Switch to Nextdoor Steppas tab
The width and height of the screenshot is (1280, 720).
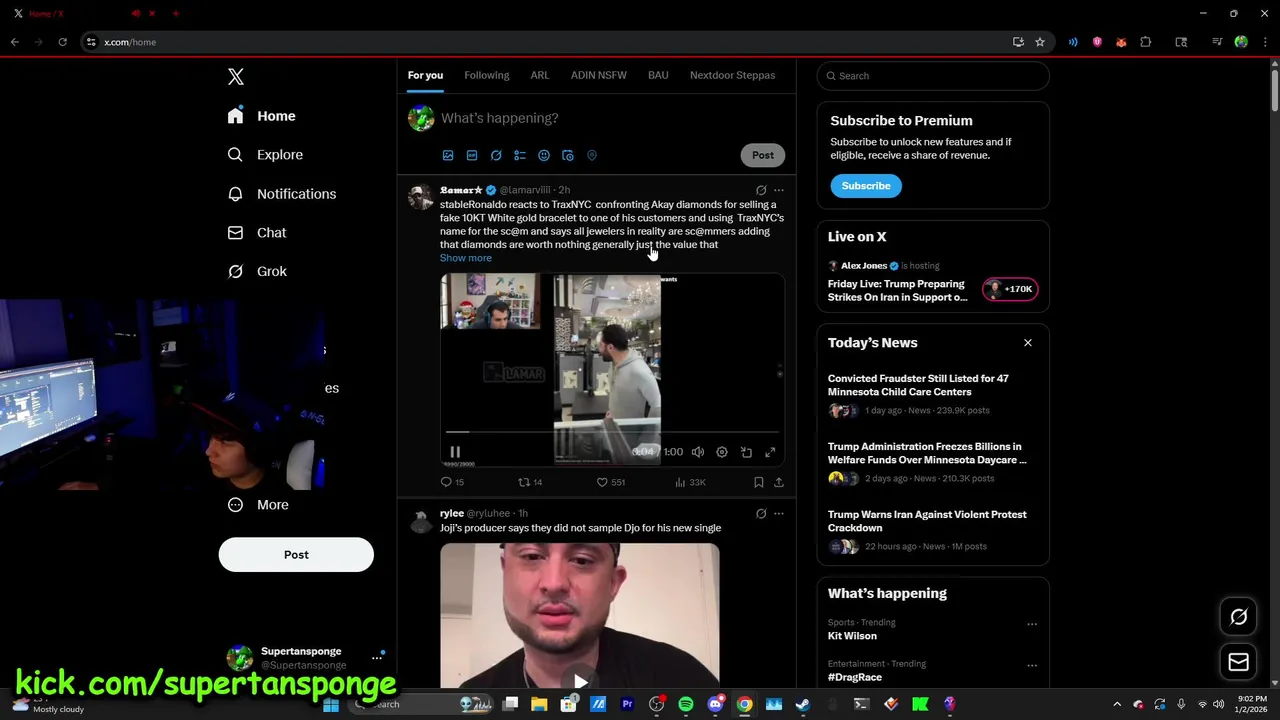click(732, 75)
